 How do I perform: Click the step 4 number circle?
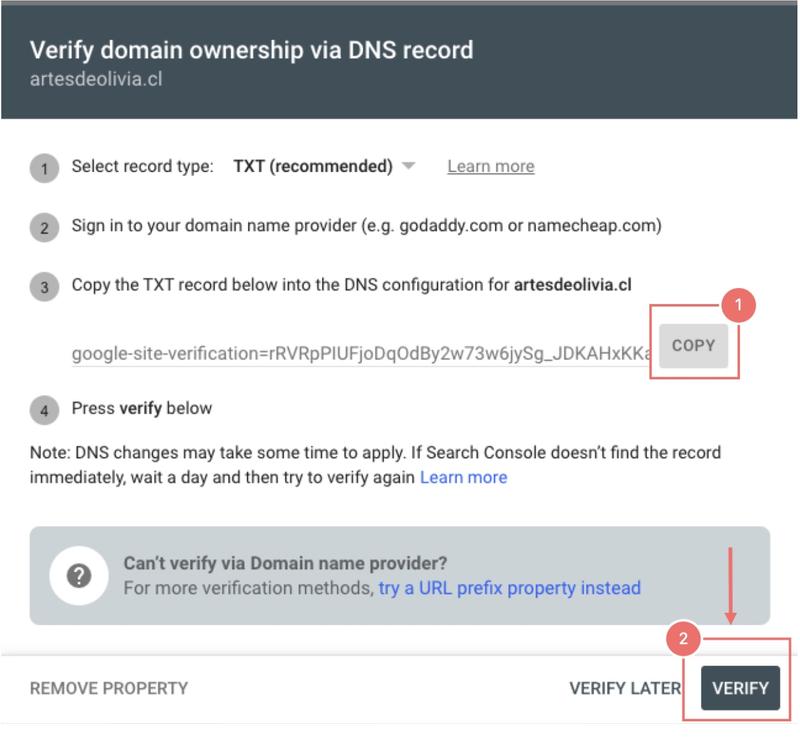(44, 410)
